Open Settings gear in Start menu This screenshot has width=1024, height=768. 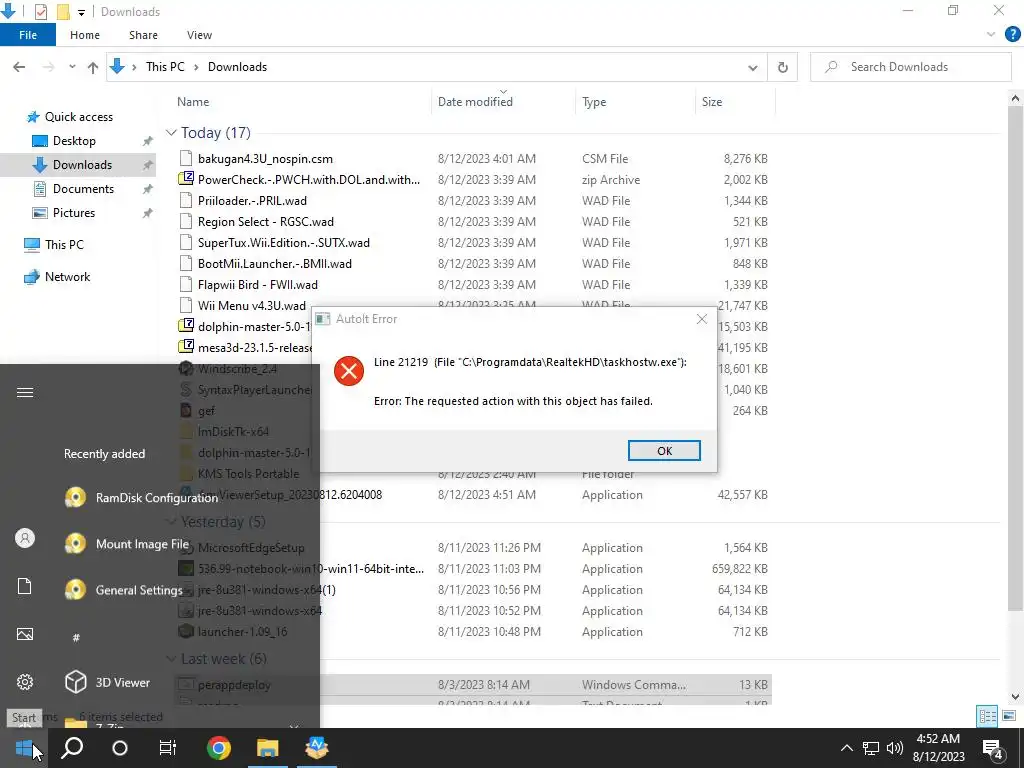pos(25,682)
